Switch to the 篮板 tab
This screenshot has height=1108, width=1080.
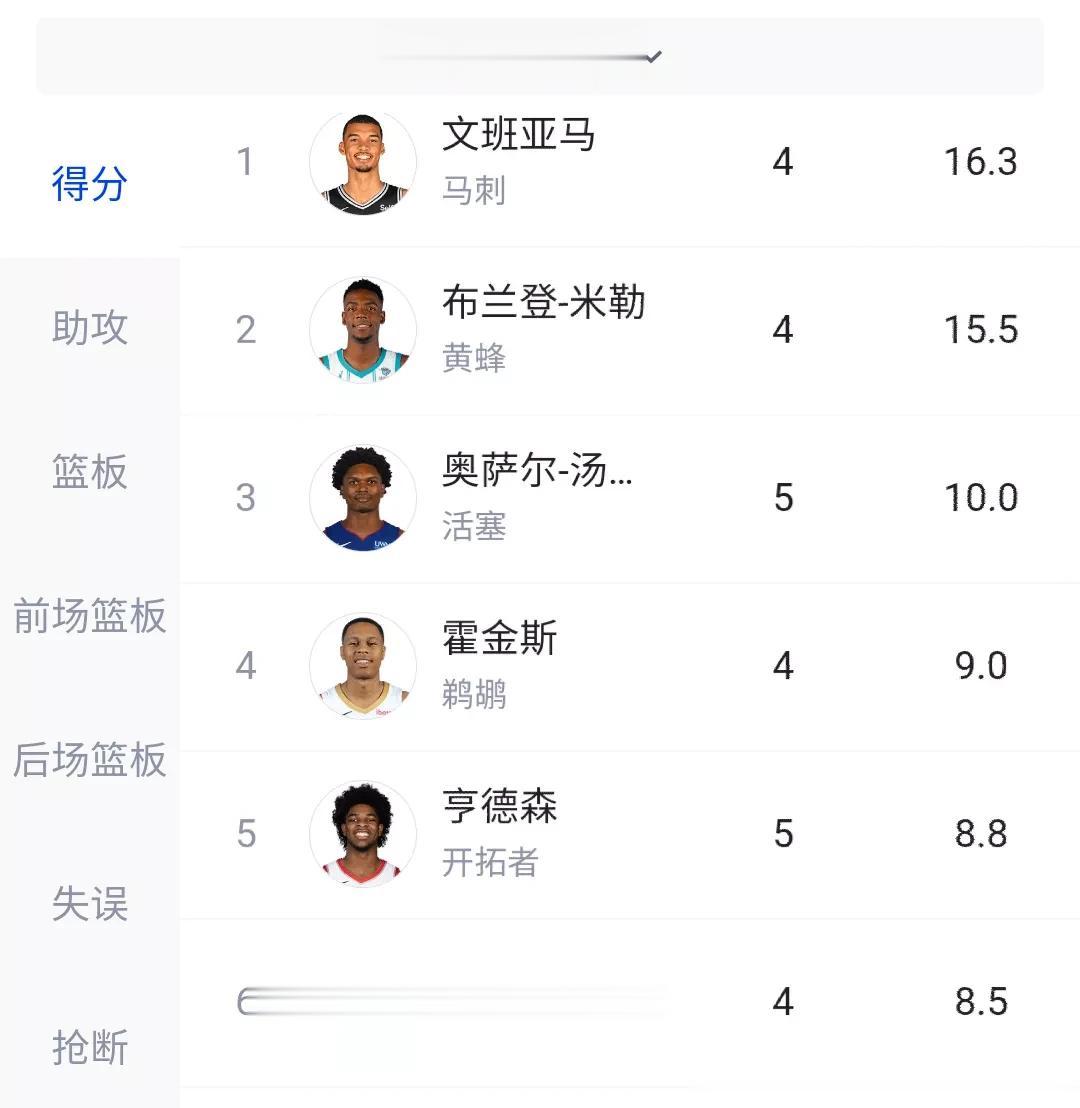click(x=90, y=471)
